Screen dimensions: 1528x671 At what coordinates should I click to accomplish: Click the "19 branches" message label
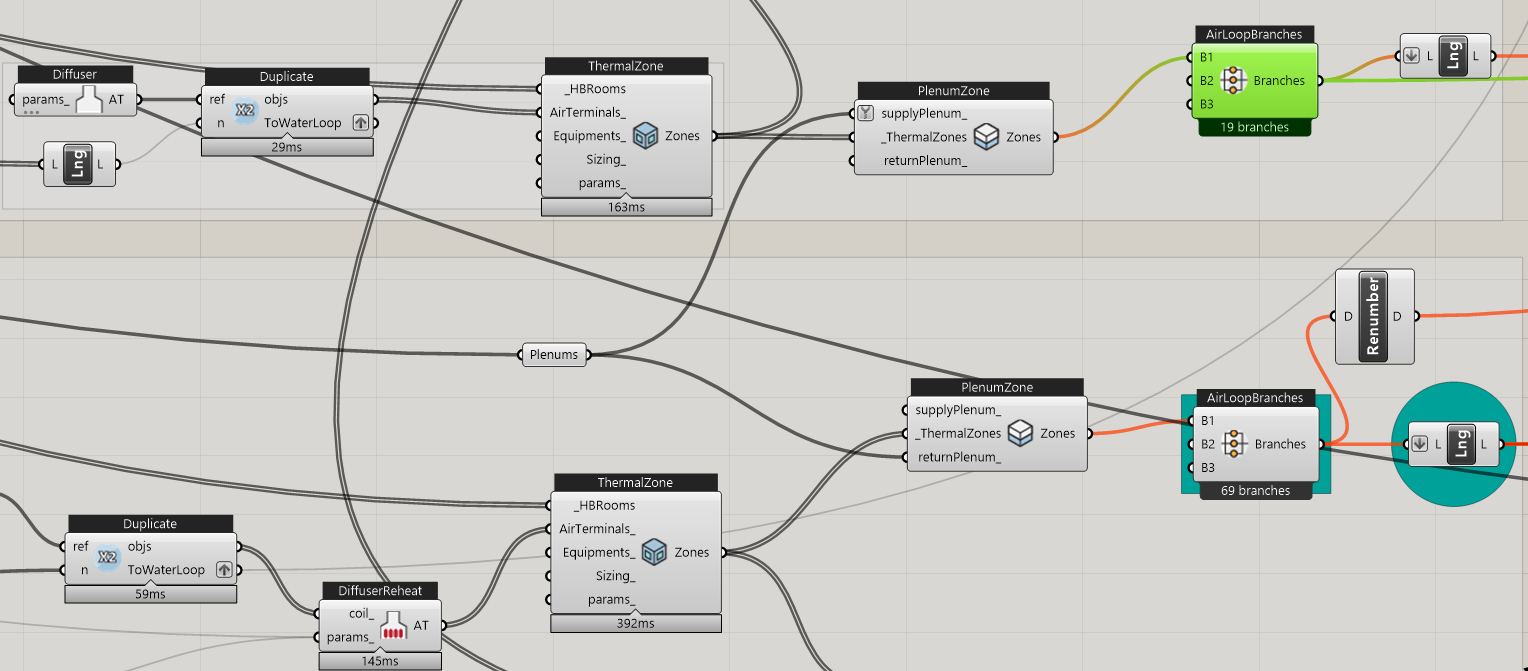[x=1255, y=127]
